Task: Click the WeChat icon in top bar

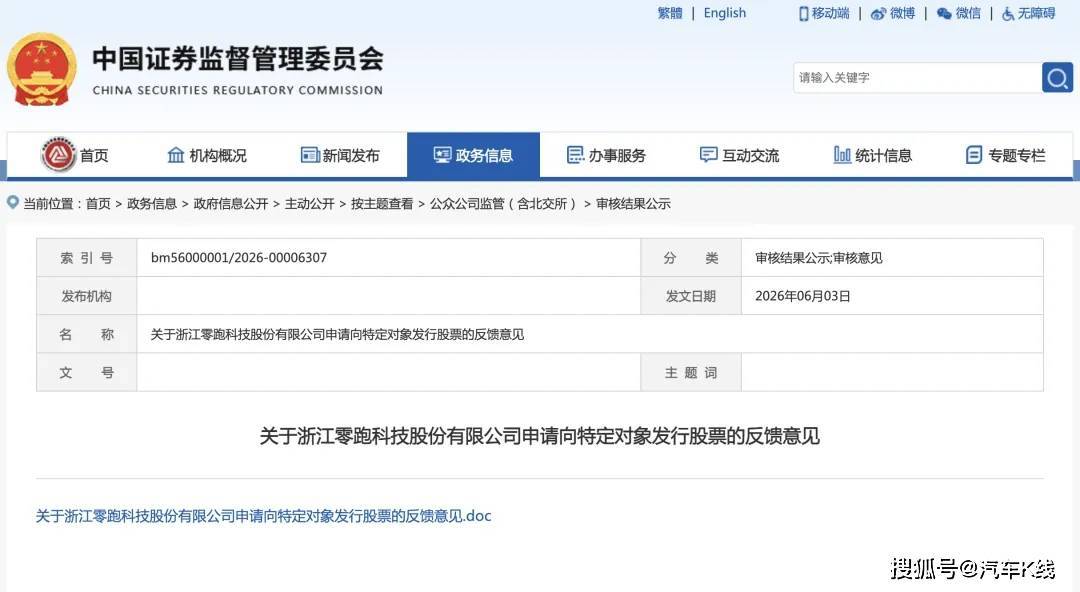Action: [944, 14]
